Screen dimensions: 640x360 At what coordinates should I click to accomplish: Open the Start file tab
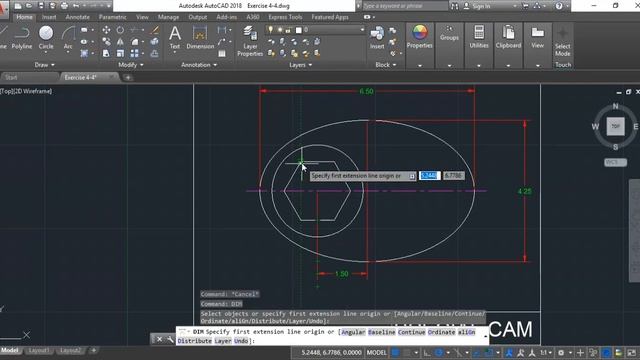(x=11, y=78)
